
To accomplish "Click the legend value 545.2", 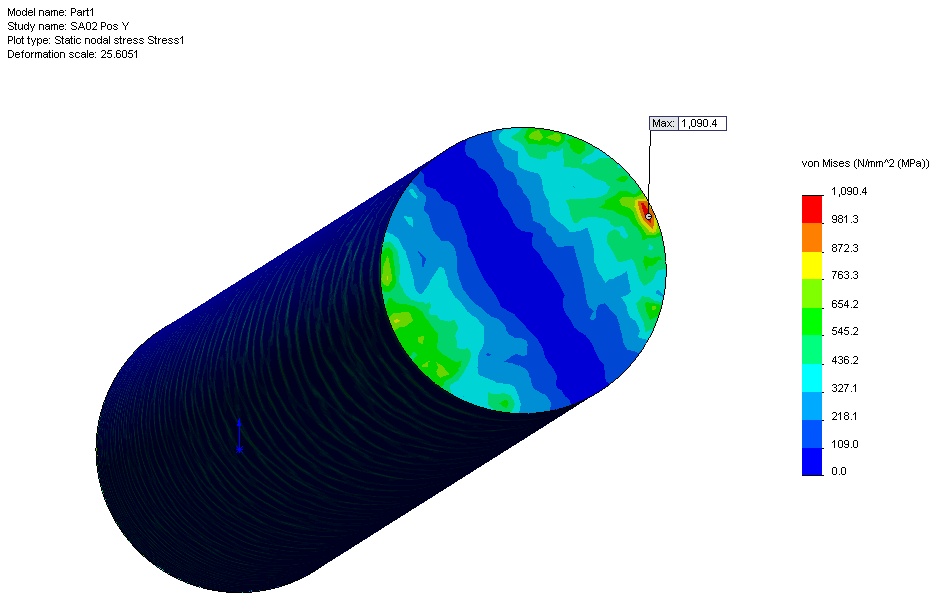I will tap(844, 331).
